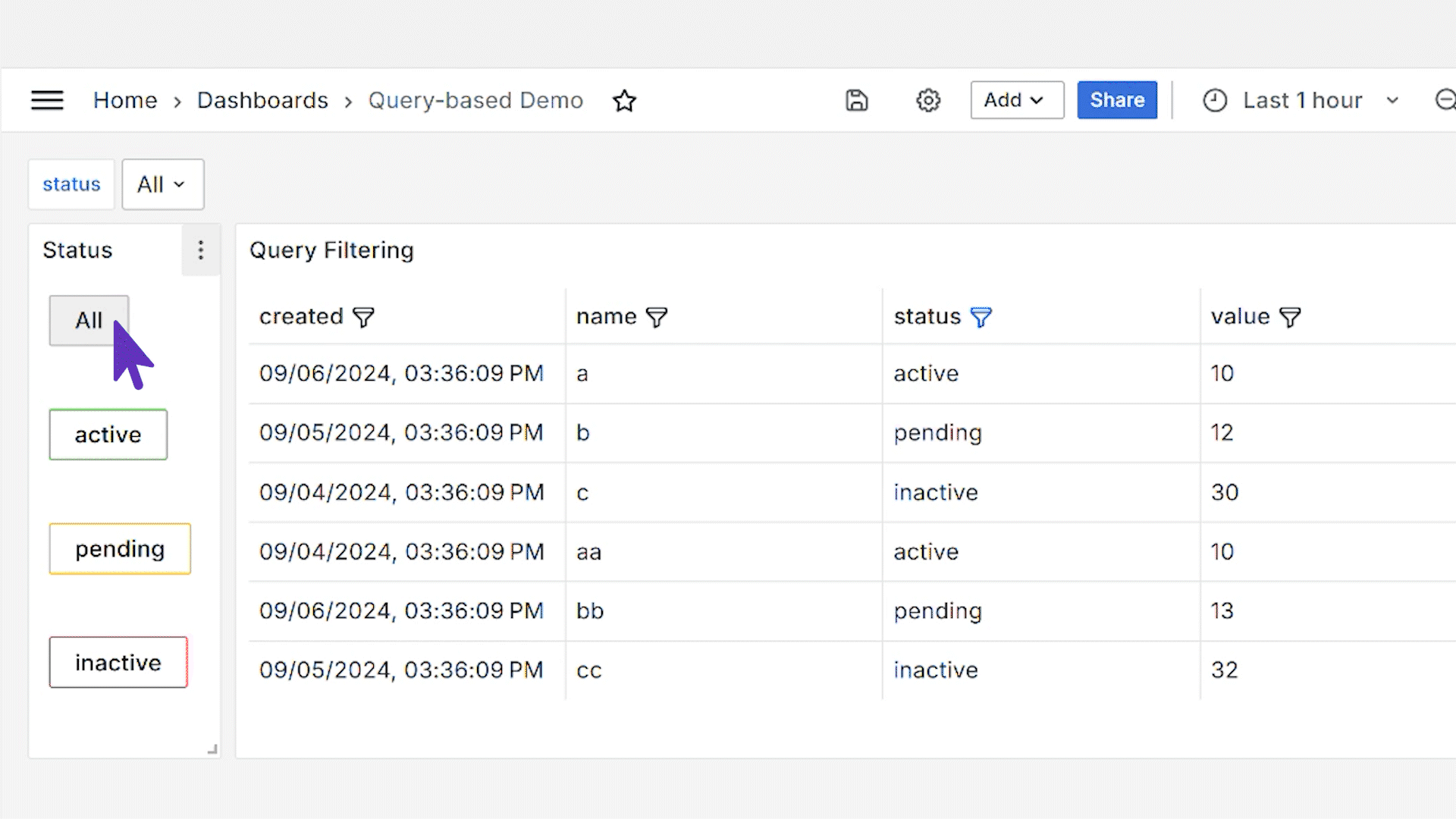This screenshot has width=1456, height=819.
Task: Click the filter icon on status column
Action: (980, 316)
